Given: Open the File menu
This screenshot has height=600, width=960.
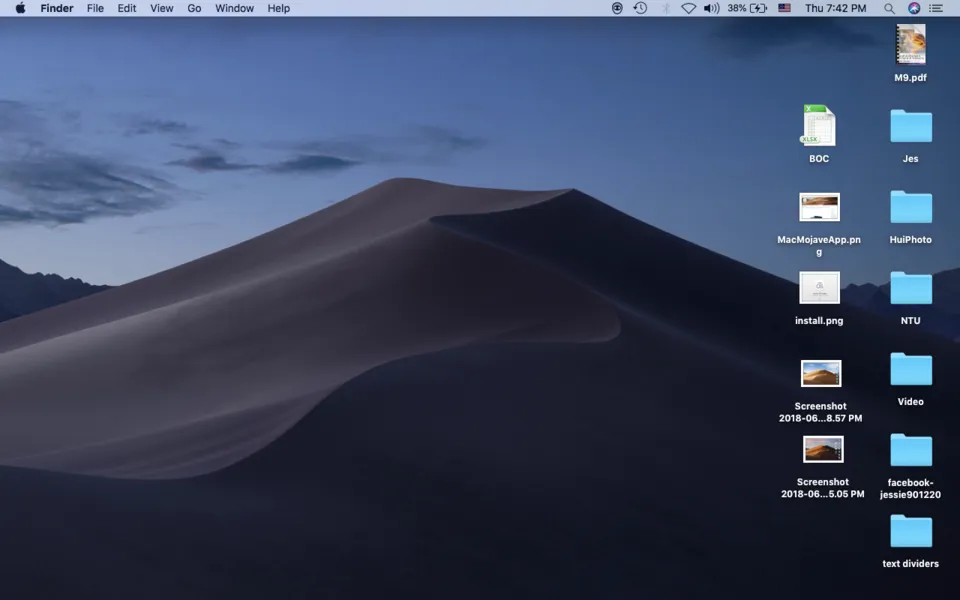Looking at the screenshot, I should [95, 8].
